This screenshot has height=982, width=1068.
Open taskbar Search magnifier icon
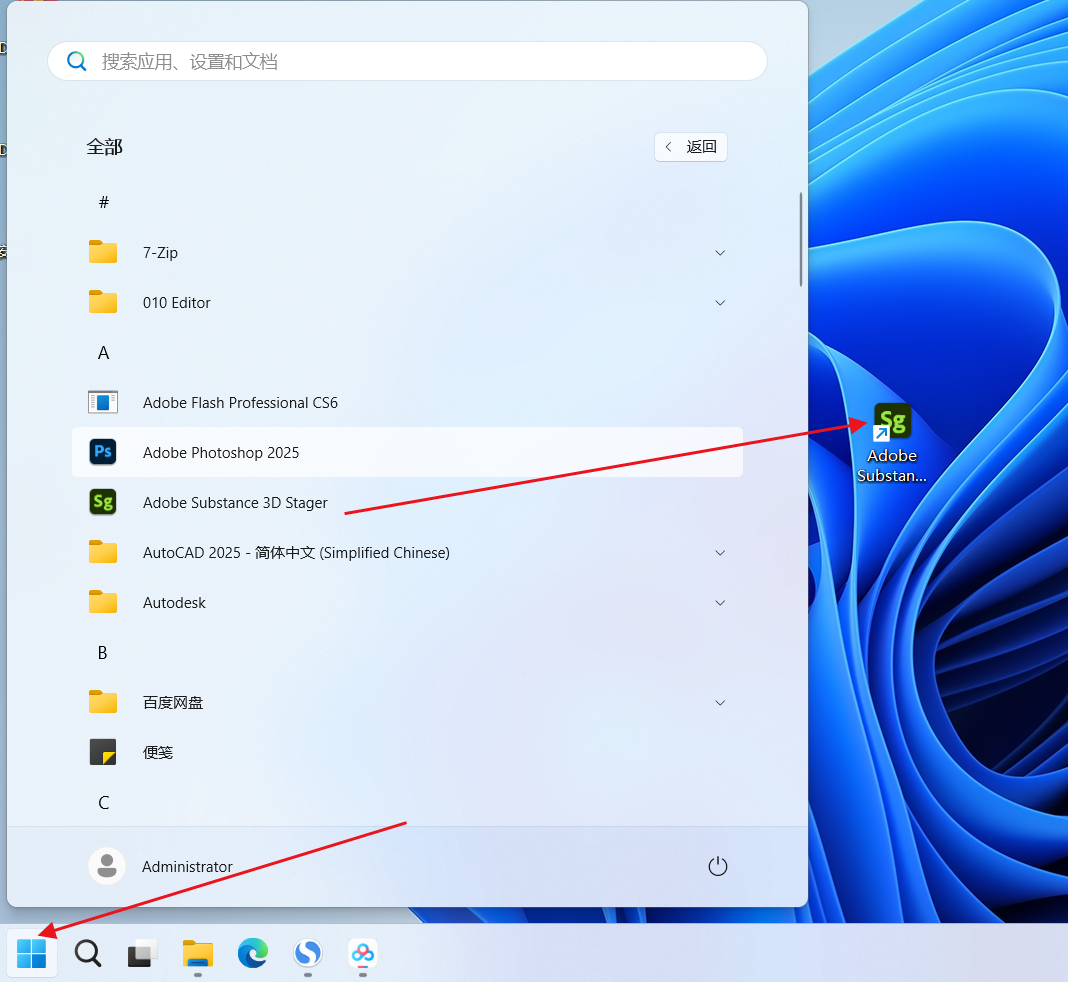[87, 953]
